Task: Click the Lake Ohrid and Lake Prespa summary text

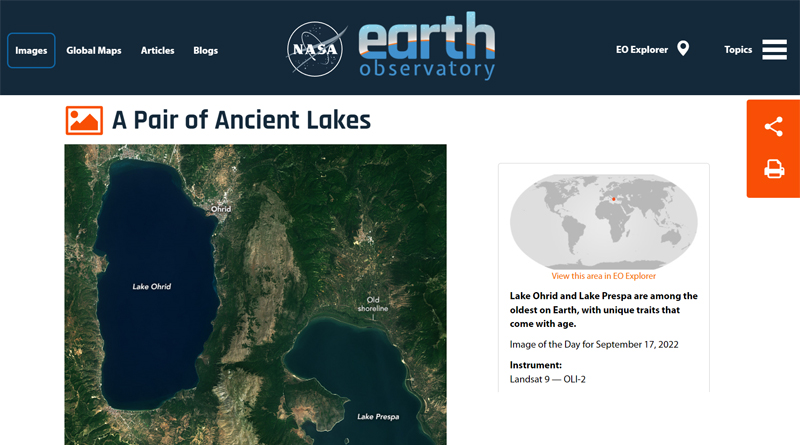Action: 604,310
